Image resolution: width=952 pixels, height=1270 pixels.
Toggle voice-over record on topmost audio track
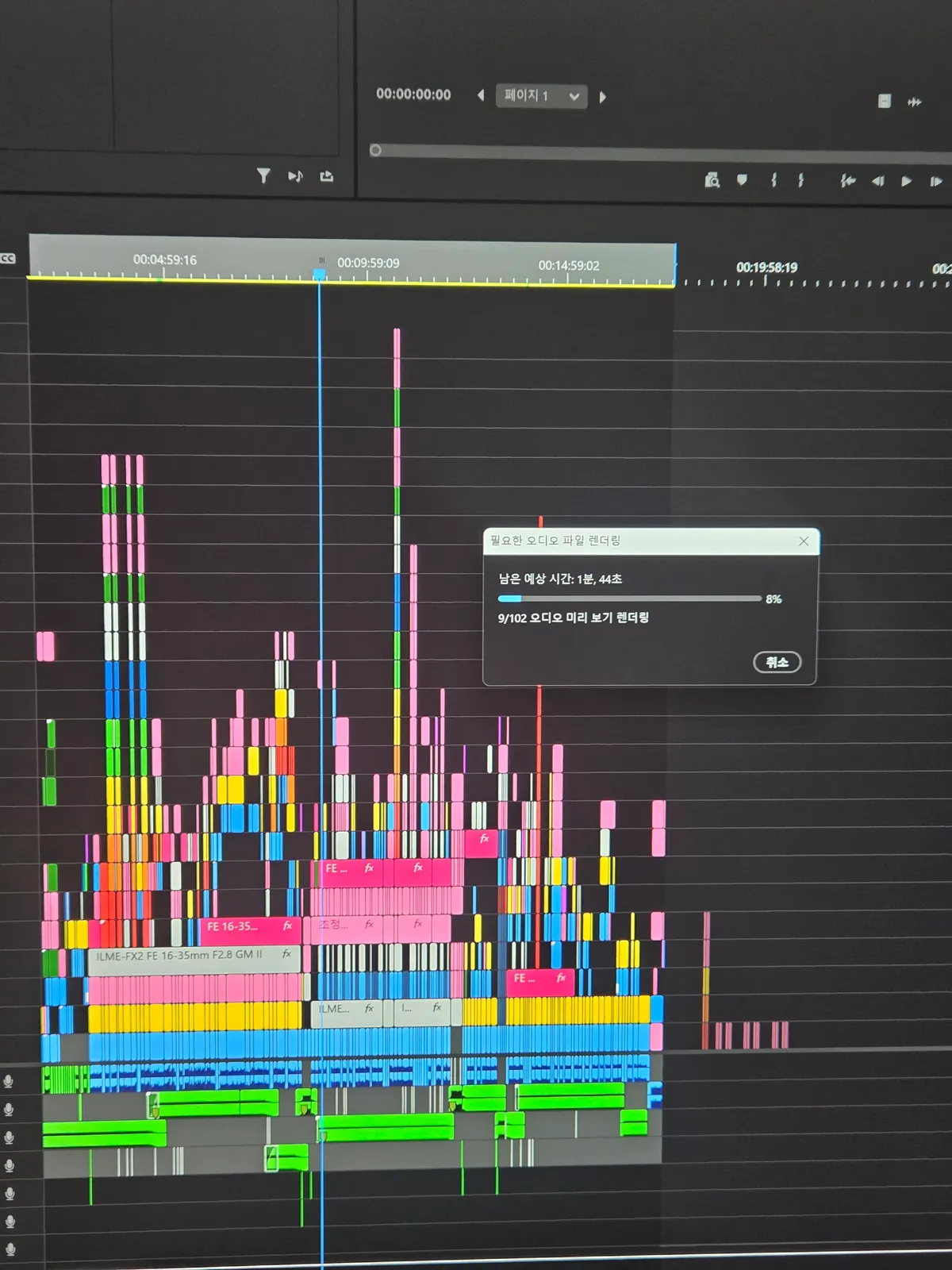click(x=9, y=1081)
